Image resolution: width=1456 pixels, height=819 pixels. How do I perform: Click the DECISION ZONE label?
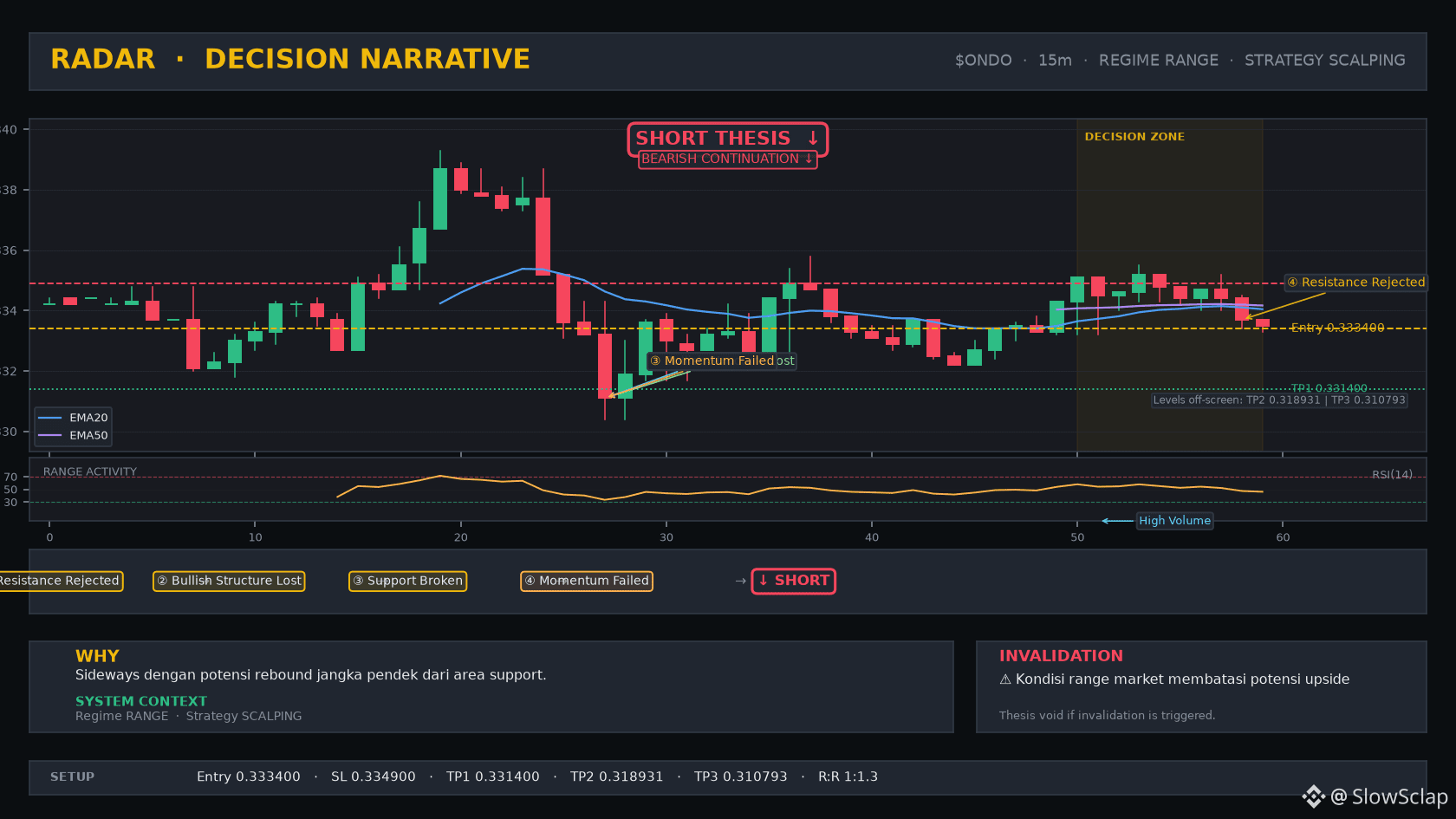[x=1134, y=137]
